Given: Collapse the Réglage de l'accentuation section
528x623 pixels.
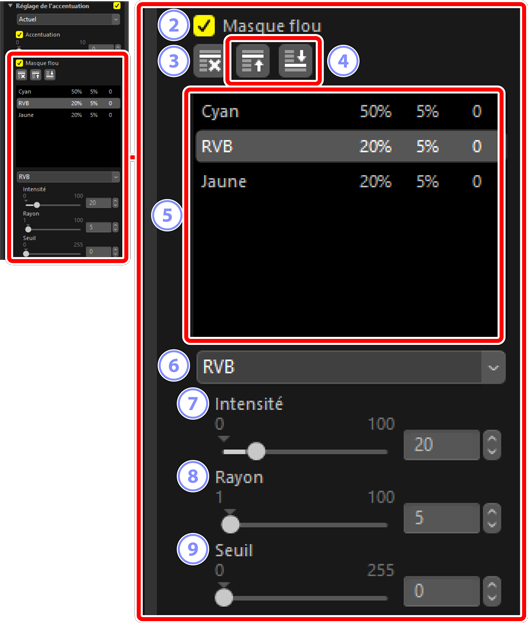Looking at the screenshot, I should pos(10,6).
